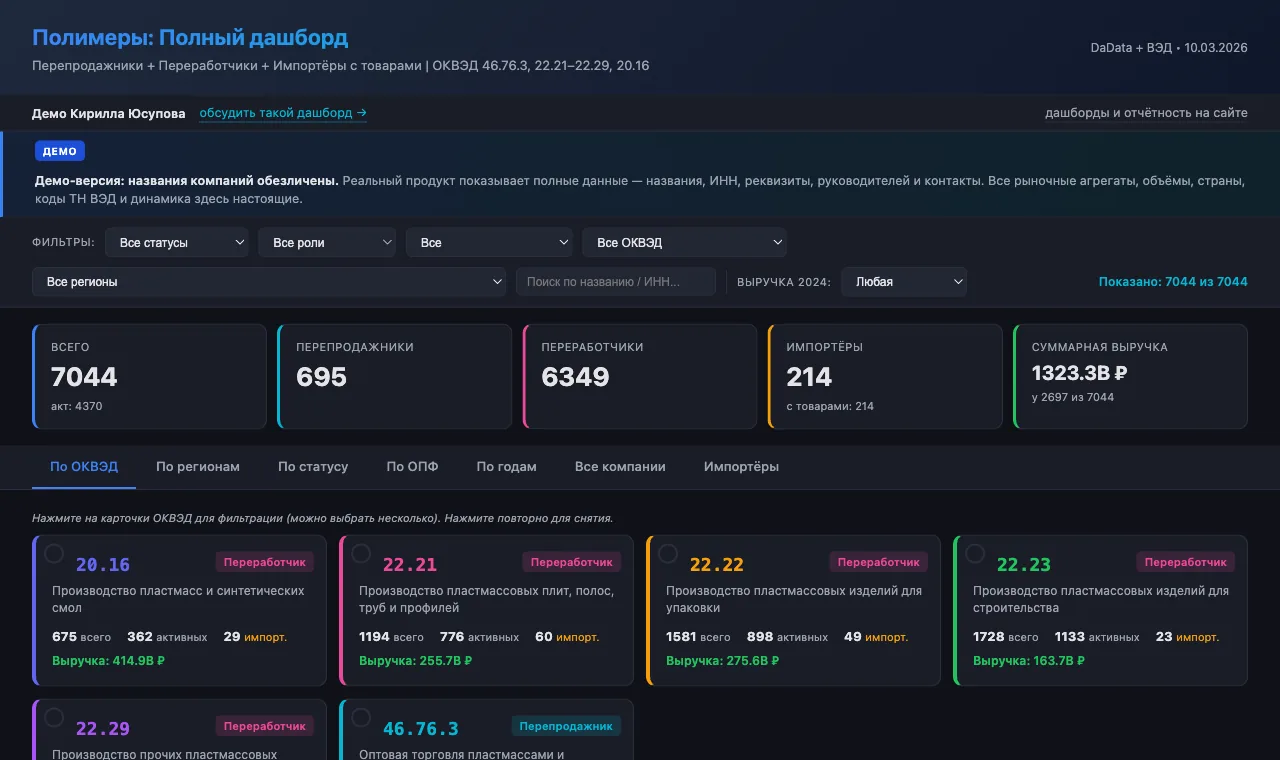Click the '60 импорт.' count
The height and width of the screenshot is (760, 1280).
click(567, 637)
